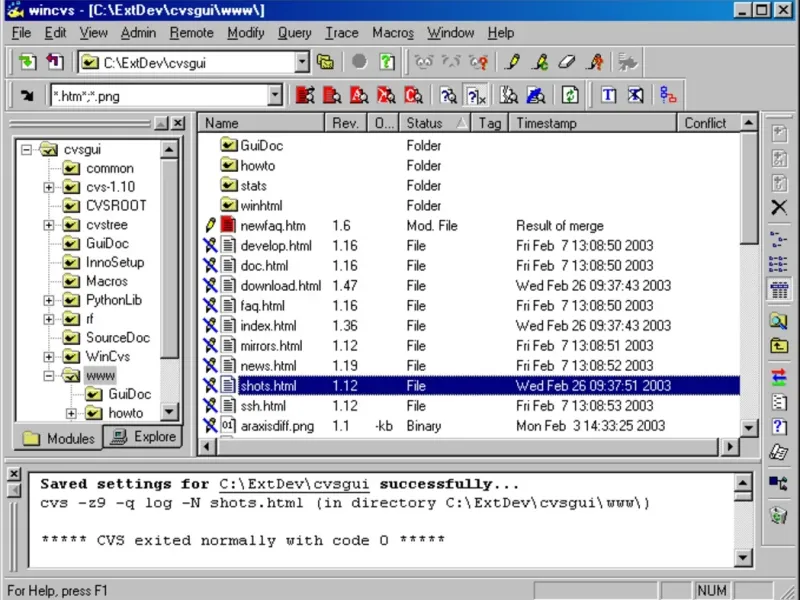Switch to the Explore tab
Screen dimensions: 800x600
tap(143, 437)
